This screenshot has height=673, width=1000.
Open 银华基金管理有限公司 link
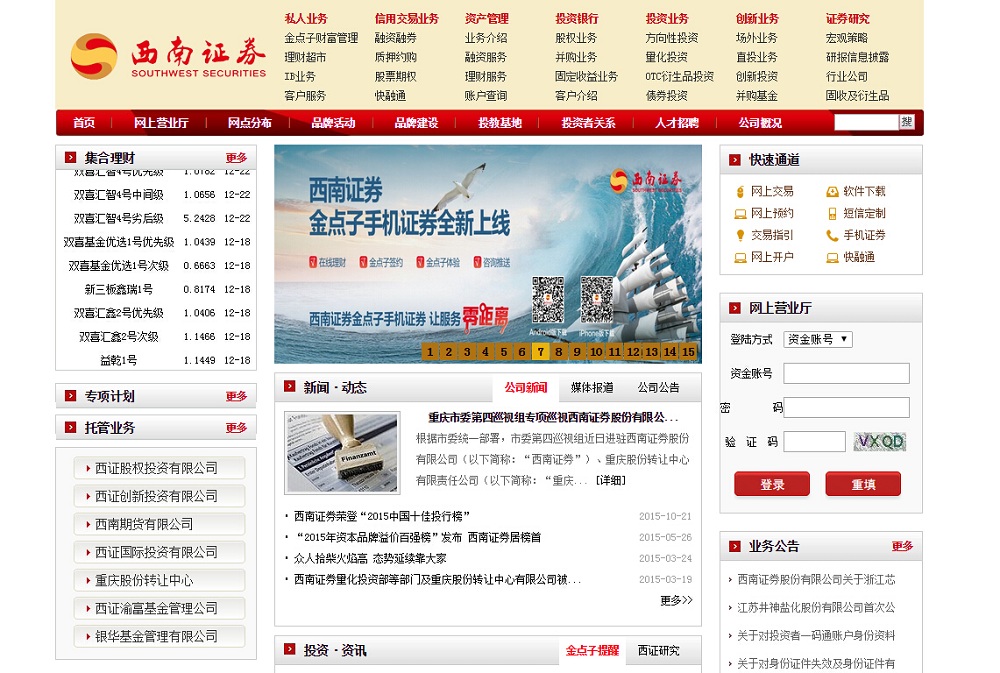point(159,636)
